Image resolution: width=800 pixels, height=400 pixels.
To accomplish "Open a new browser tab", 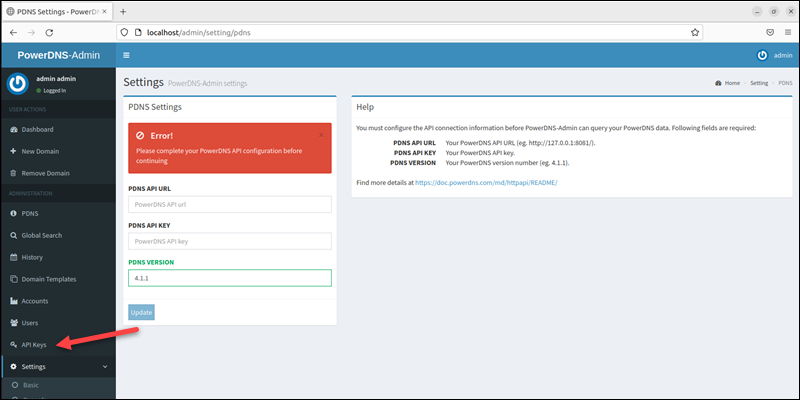I will tap(123, 12).
